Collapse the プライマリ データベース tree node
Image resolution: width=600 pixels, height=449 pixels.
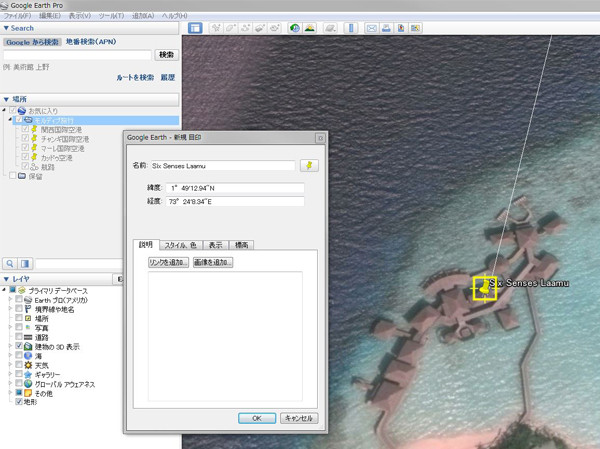[x=4, y=290]
